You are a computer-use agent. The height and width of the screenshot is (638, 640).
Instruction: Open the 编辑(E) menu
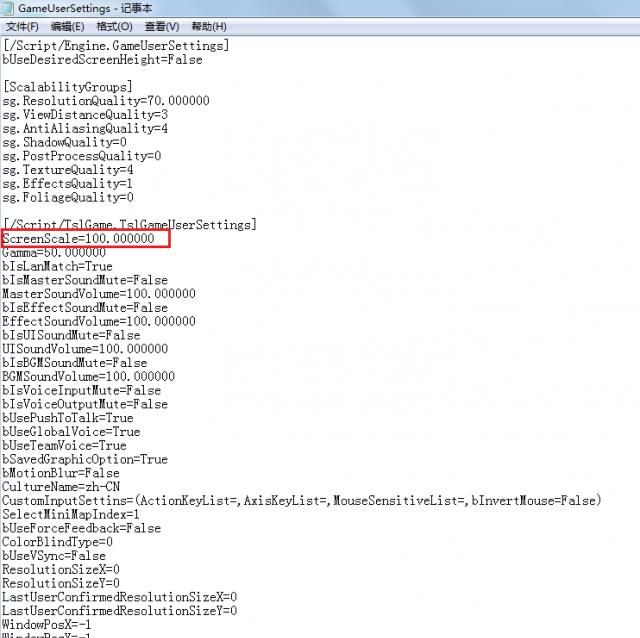(x=67, y=27)
